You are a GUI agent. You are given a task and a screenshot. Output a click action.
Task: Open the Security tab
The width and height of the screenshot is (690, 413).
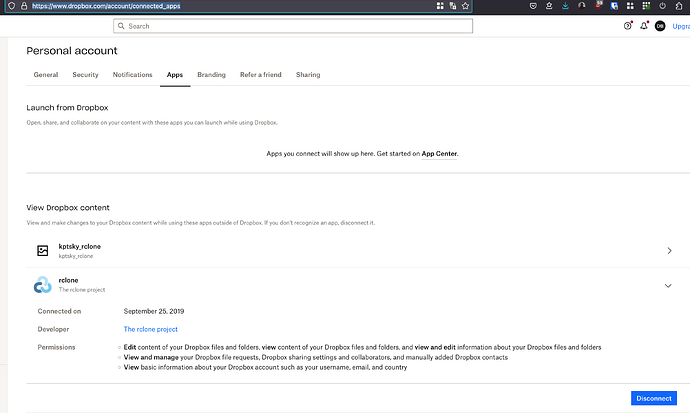click(85, 75)
